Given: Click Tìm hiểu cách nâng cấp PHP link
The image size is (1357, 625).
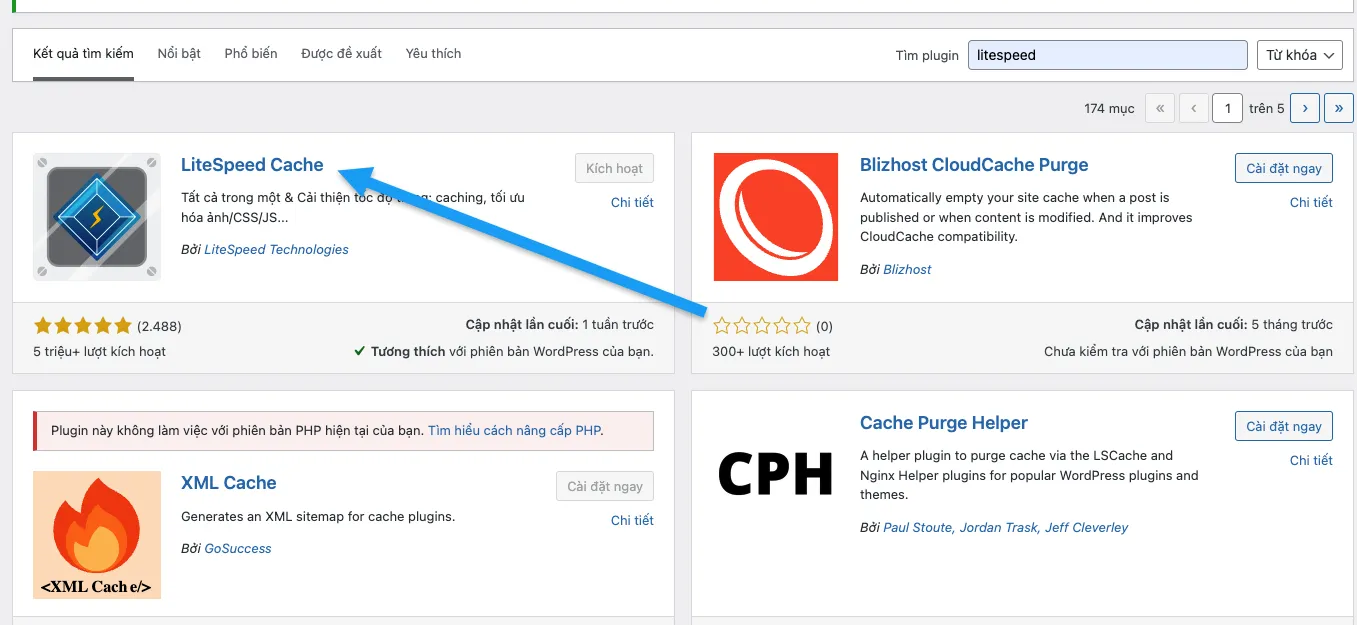Looking at the screenshot, I should [514, 431].
